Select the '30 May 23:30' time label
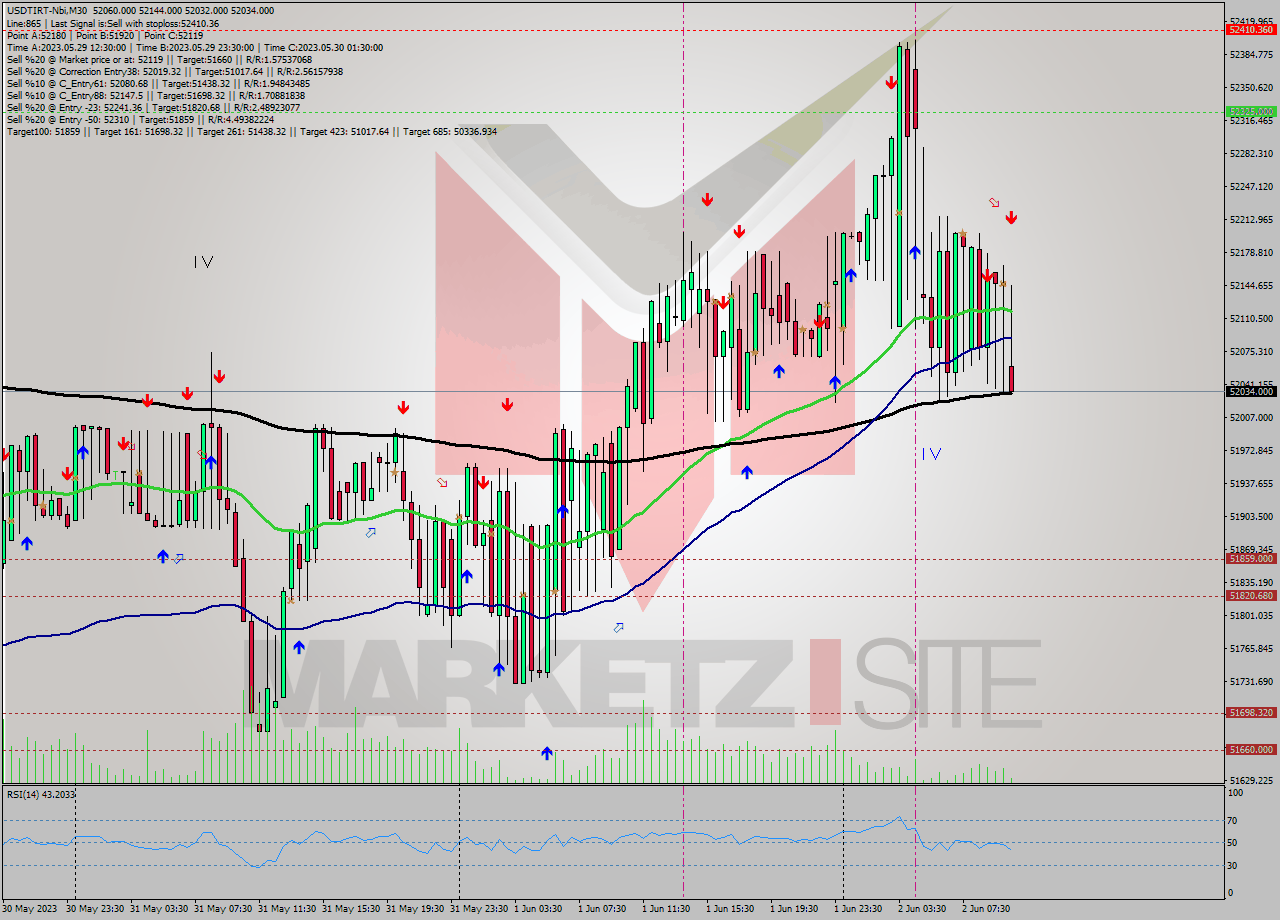The height and width of the screenshot is (920, 1280). point(95,908)
